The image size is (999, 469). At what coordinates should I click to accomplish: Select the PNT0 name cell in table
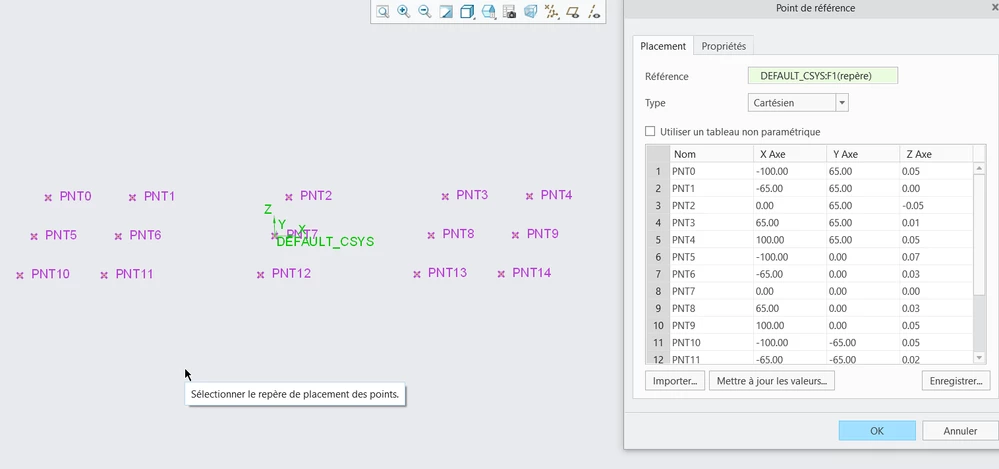point(711,171)
